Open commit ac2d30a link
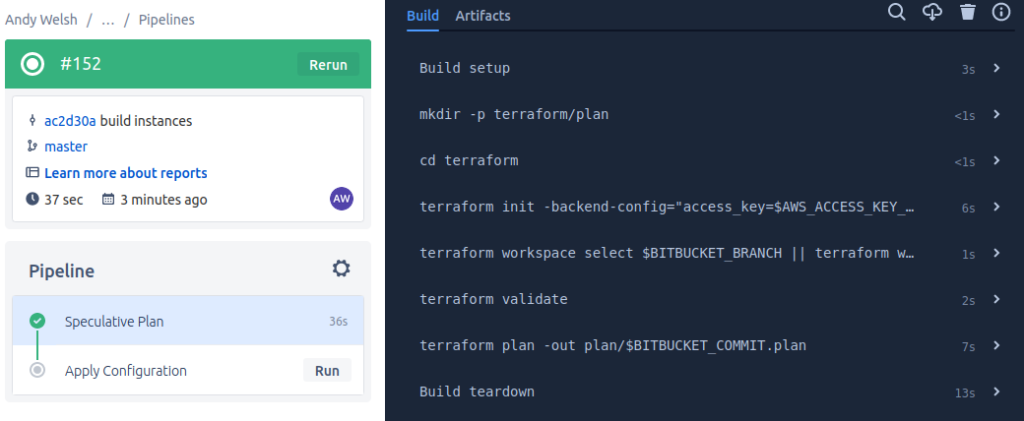The width and height of the screenshot is (1024, 421). (x=70, y=121)
